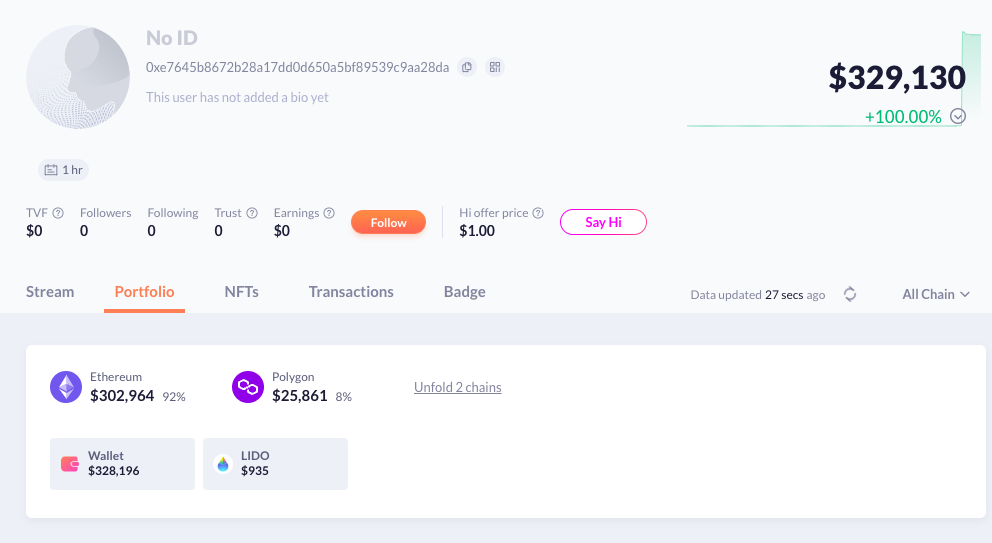
Task: Go to the Stream tab
Action: coord(50,292)
